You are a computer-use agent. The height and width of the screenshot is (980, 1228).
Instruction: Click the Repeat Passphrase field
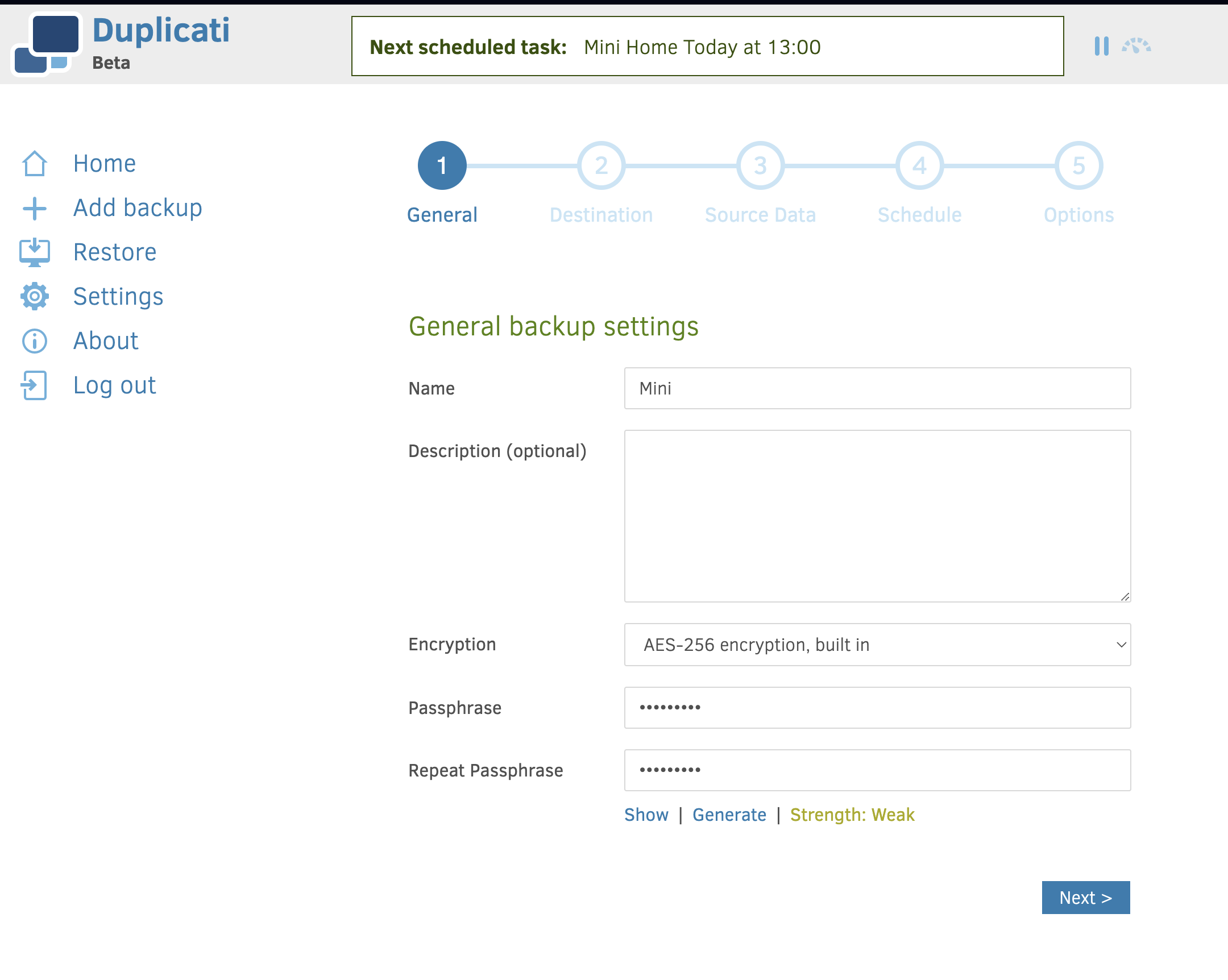877,770
